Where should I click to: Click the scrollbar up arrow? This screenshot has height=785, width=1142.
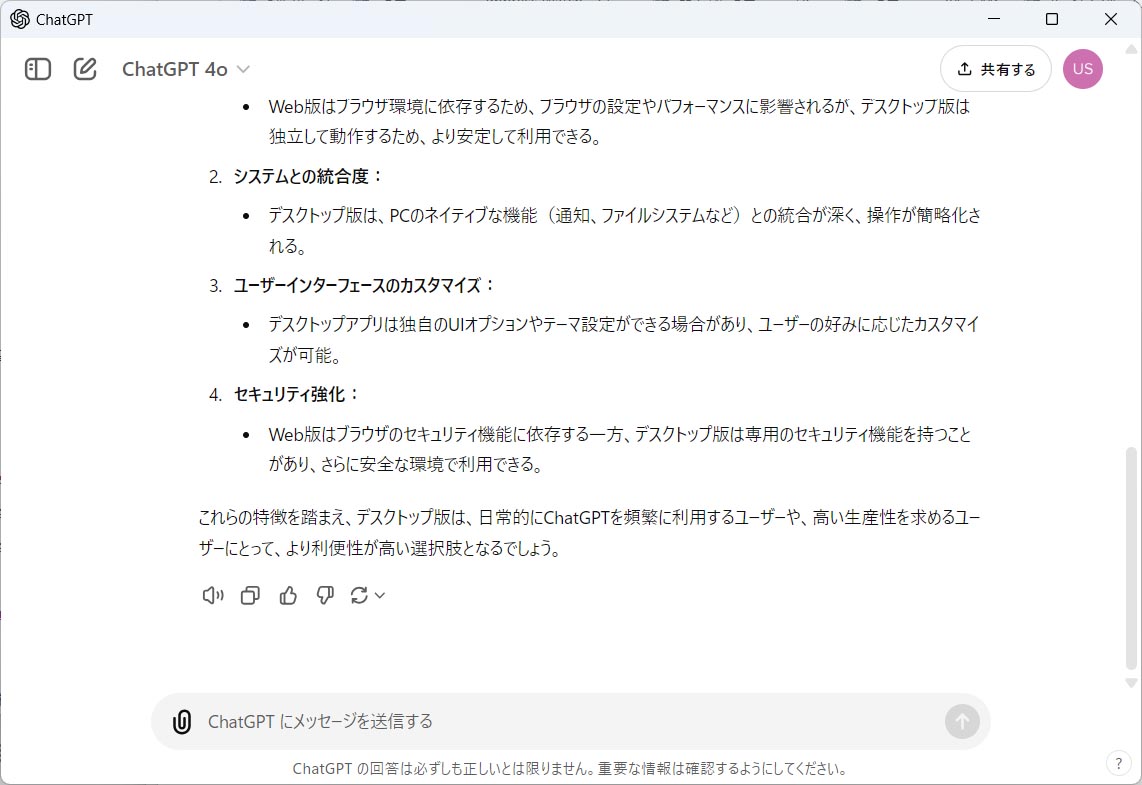[1131, 50]
